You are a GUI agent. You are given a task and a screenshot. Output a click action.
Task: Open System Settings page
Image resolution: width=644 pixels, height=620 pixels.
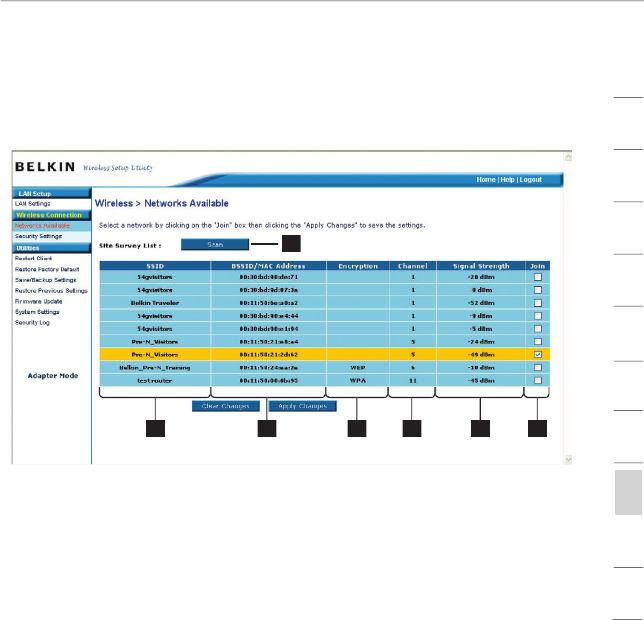tap(37, 312)
